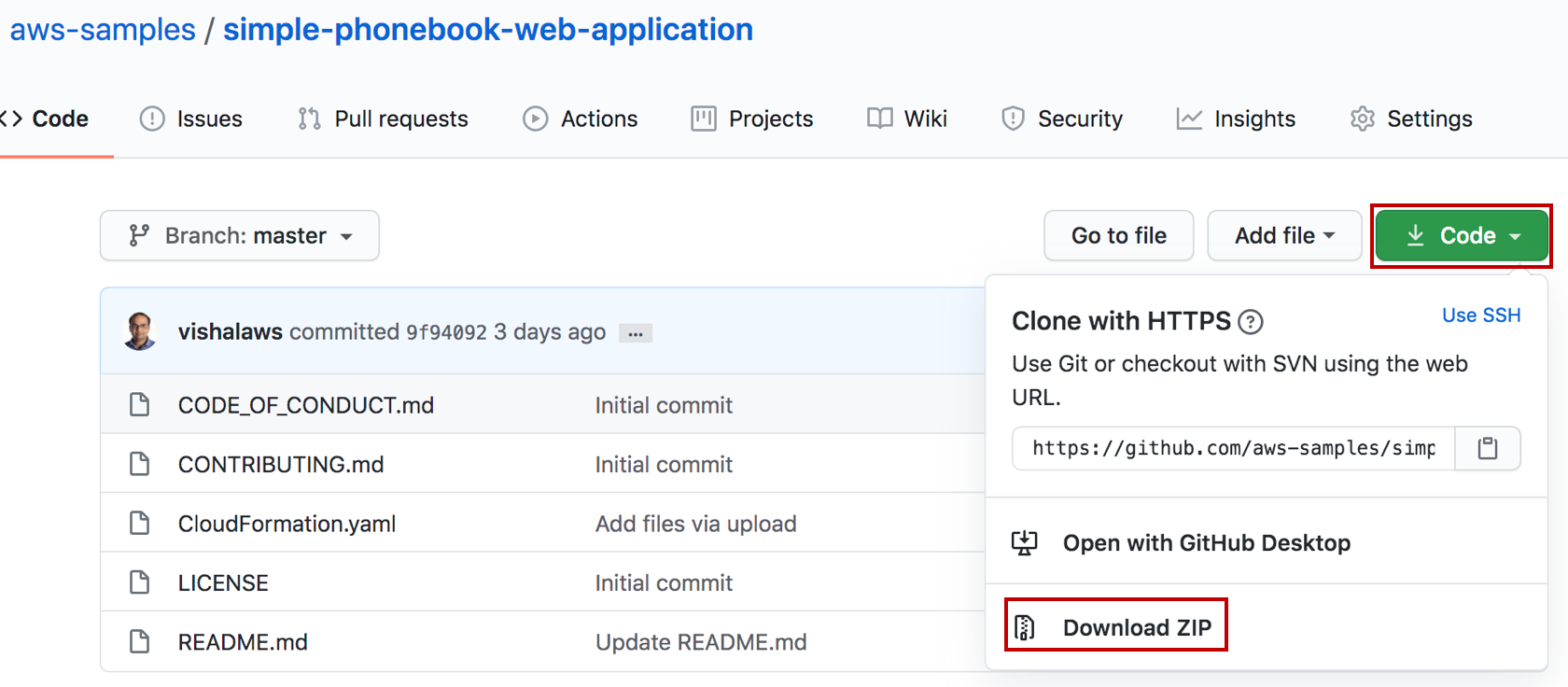Click the HTTPS clone URL field
1568x687 pixels.
click(1234, 449)
